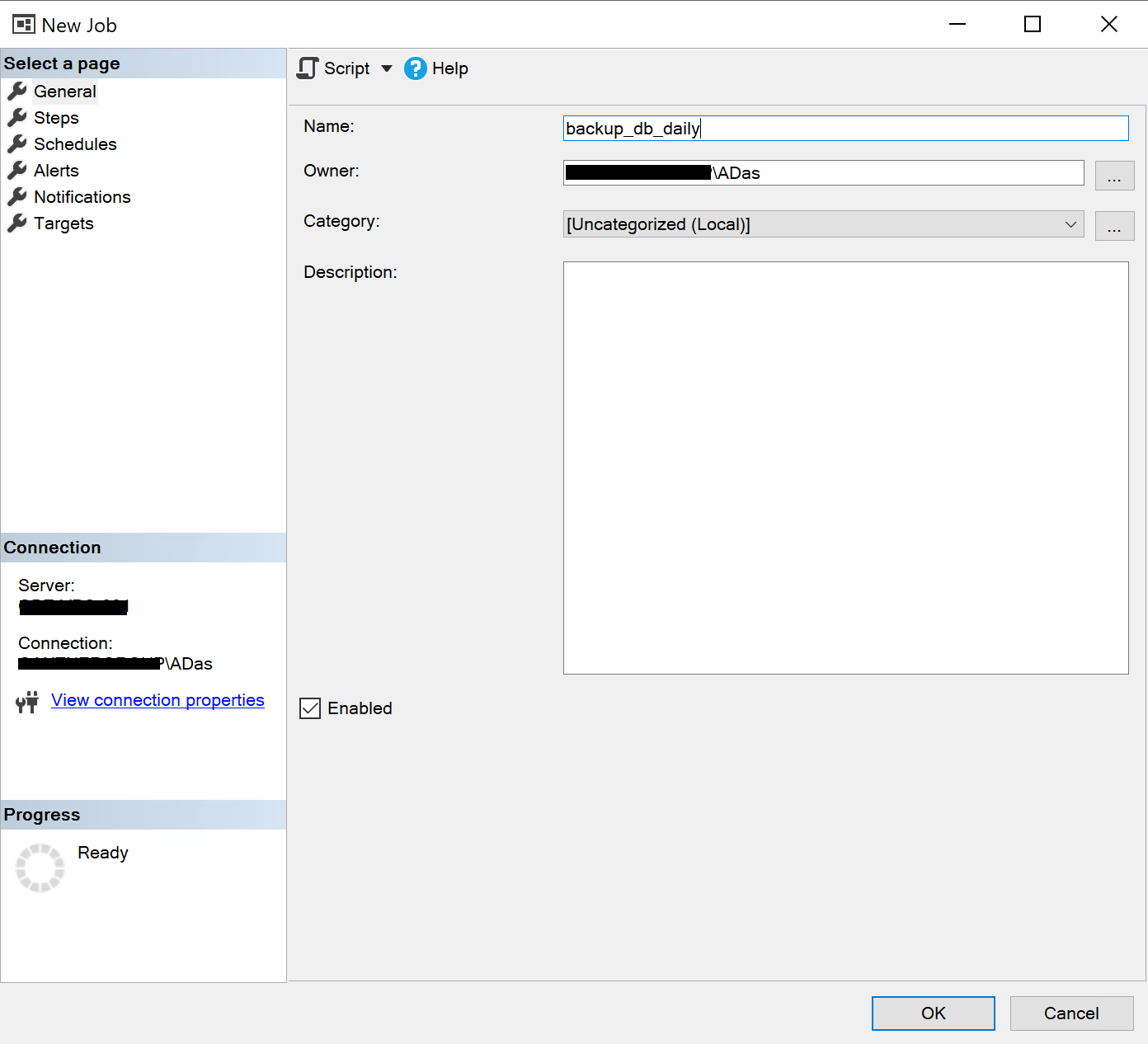Click the Owner: field label

point(332,171)
